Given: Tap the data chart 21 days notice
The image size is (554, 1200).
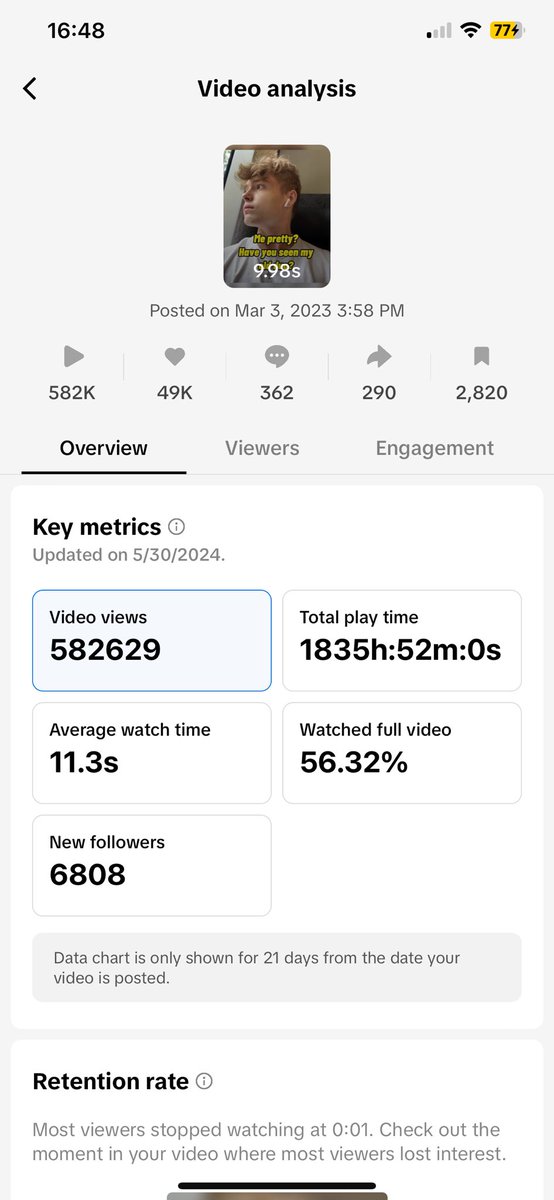Looking at the screenshot, I should click(x=277, y=968).
